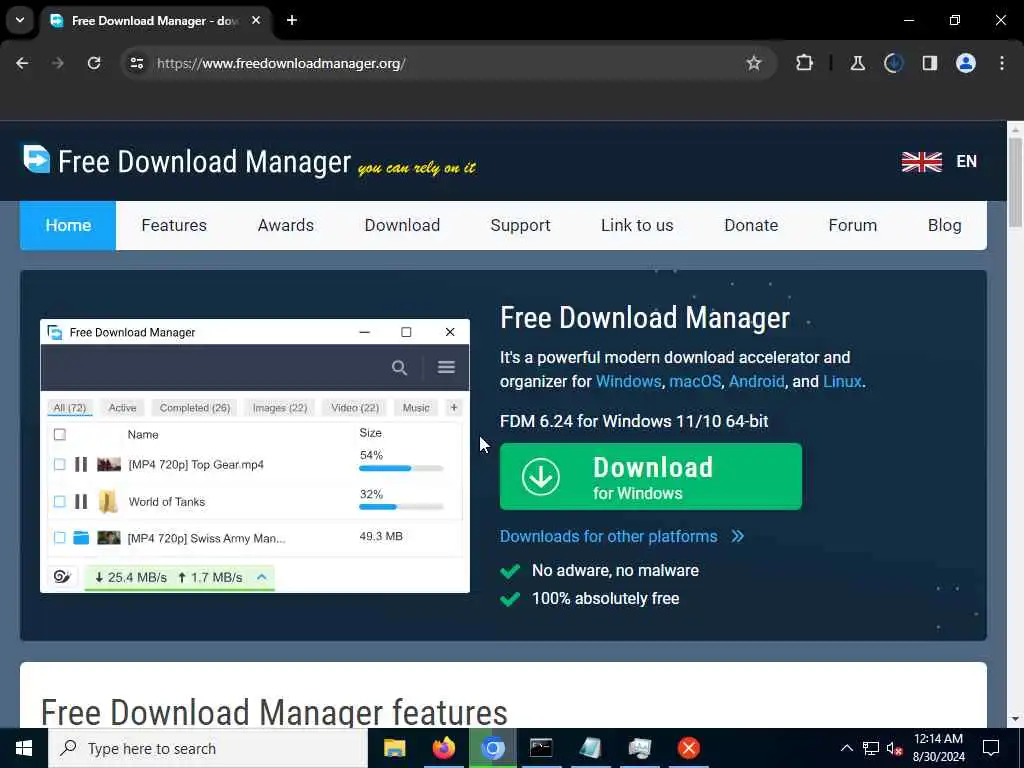The image size is (1024, 768).
Task: Show hidden system tray icons chevron
Action: click(846, 748)
